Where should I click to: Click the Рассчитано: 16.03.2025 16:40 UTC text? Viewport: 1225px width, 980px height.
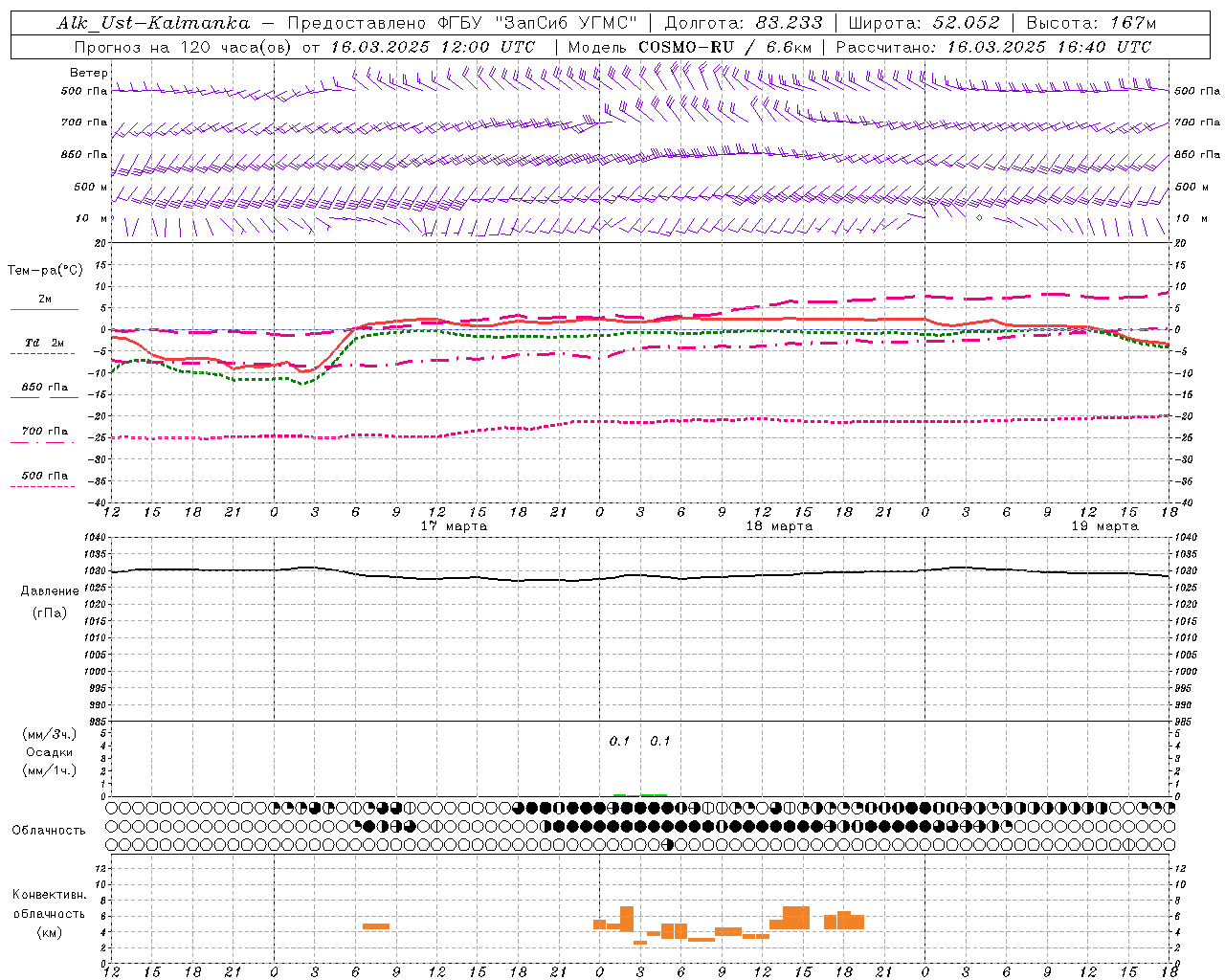click(x=993, y=47)
